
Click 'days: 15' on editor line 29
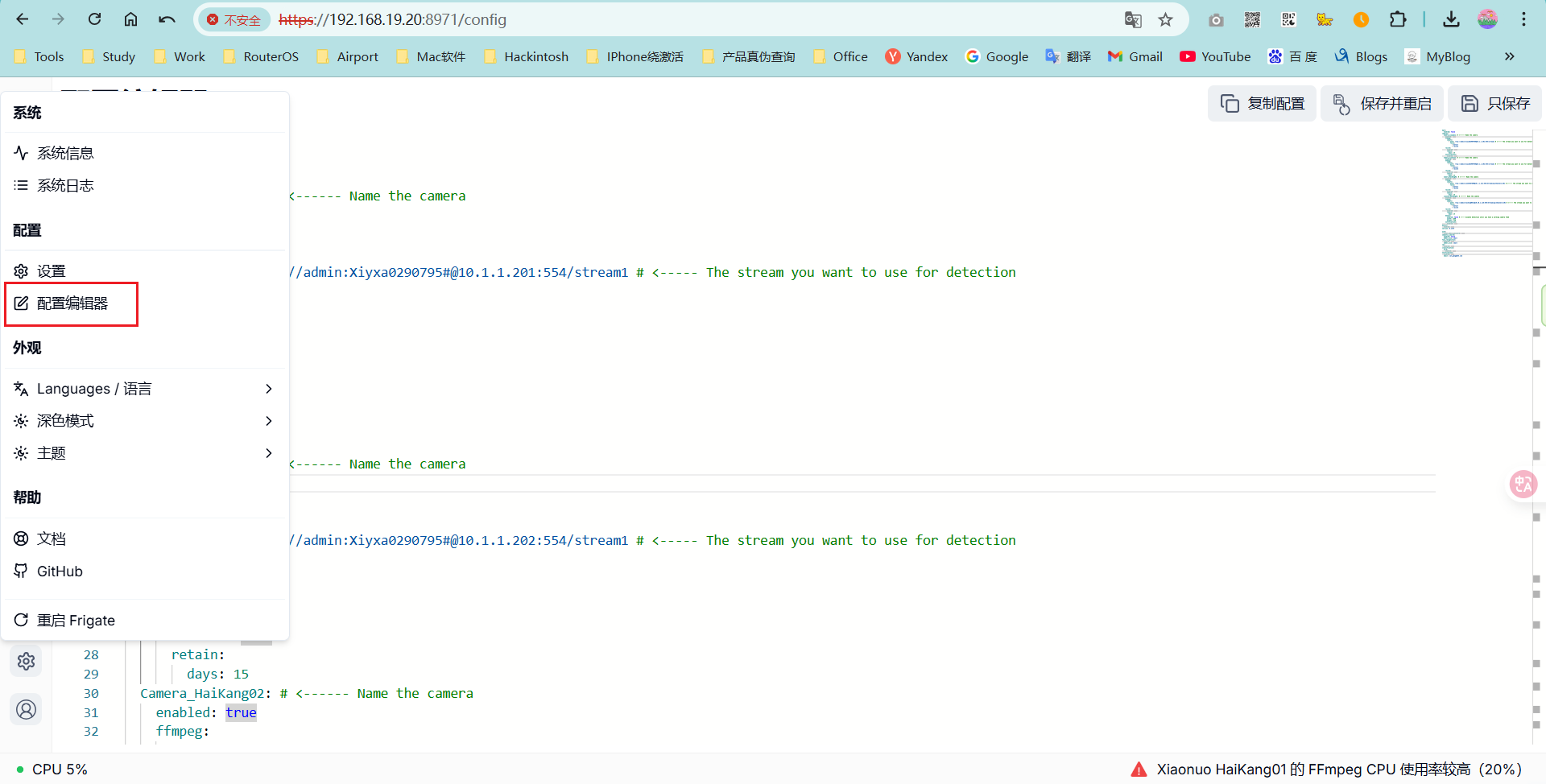pos(217,674)
